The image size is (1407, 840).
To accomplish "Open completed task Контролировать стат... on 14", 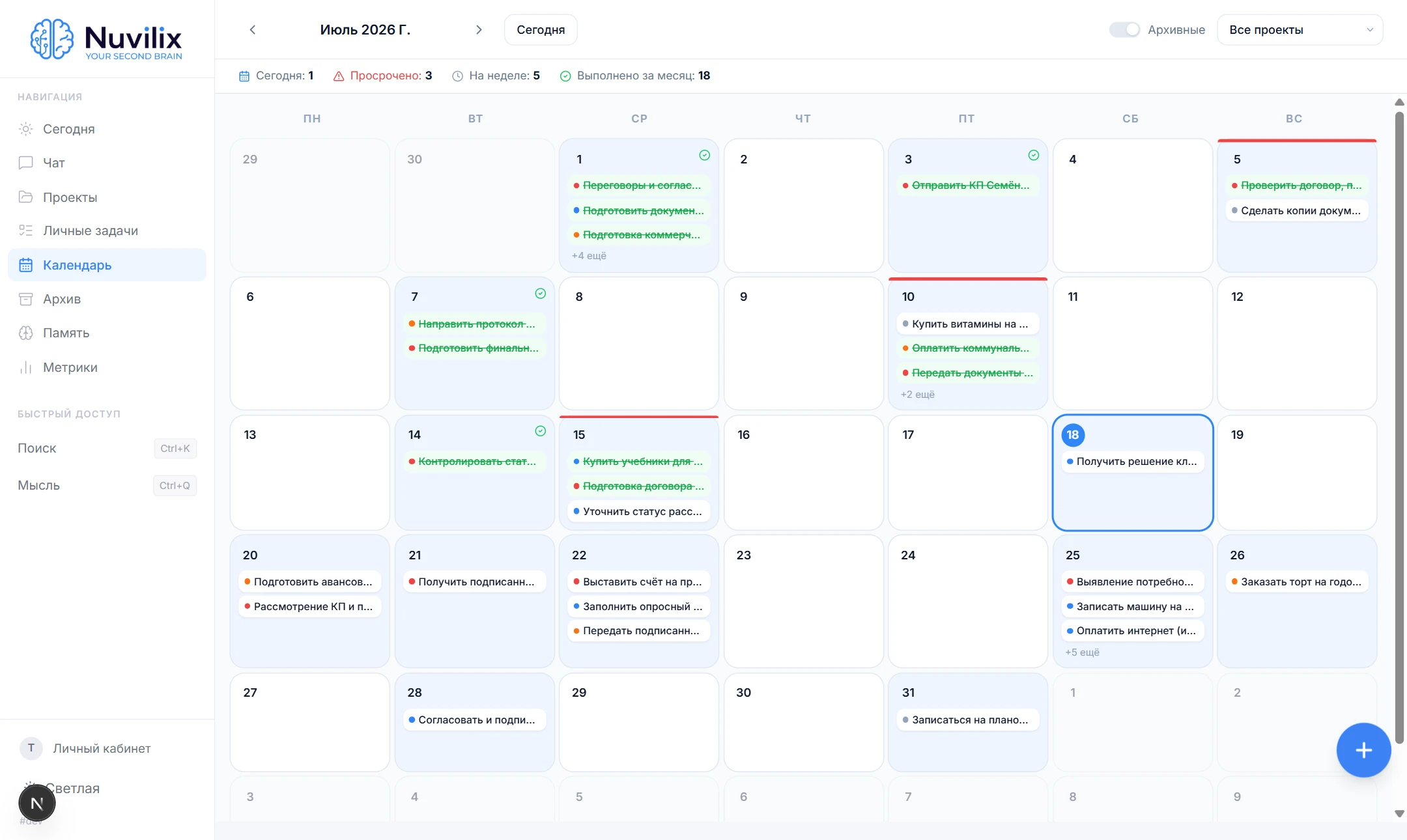I will (474, 462).
